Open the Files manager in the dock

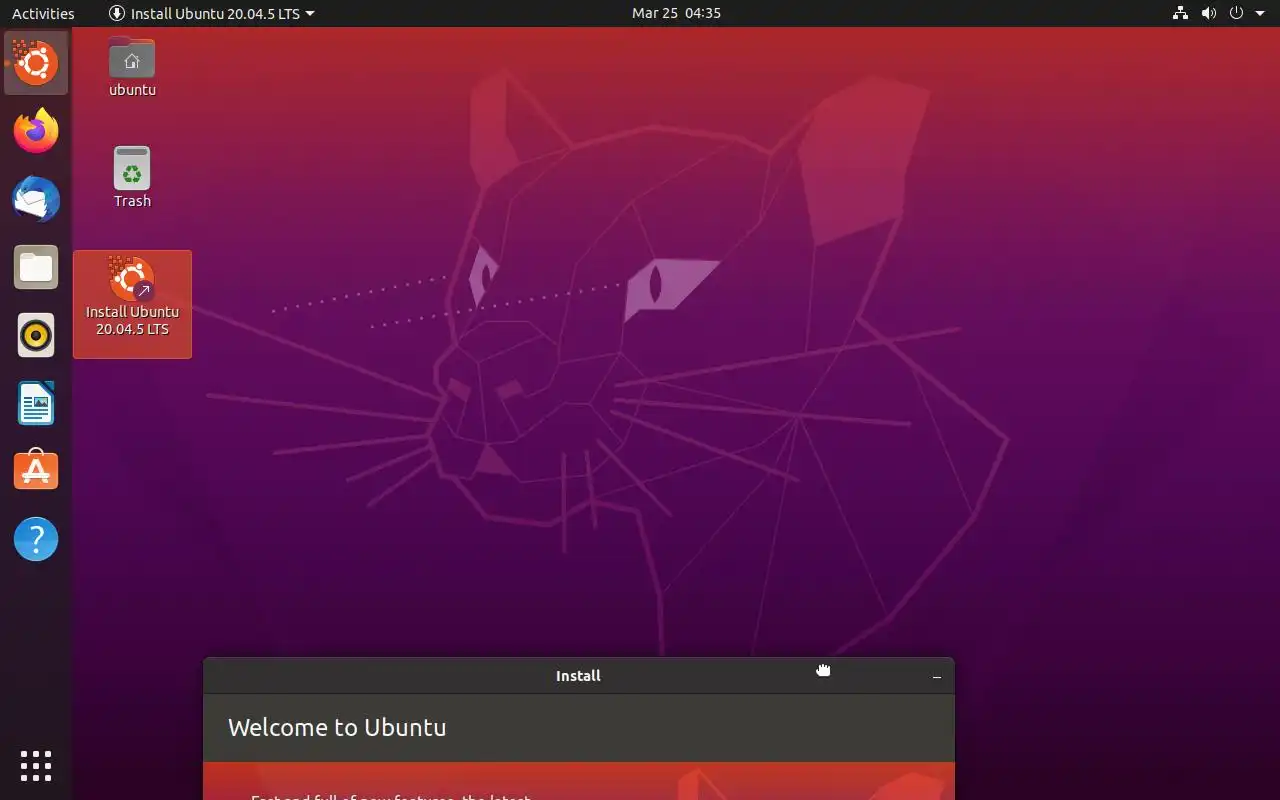click(x=36, y=267)
